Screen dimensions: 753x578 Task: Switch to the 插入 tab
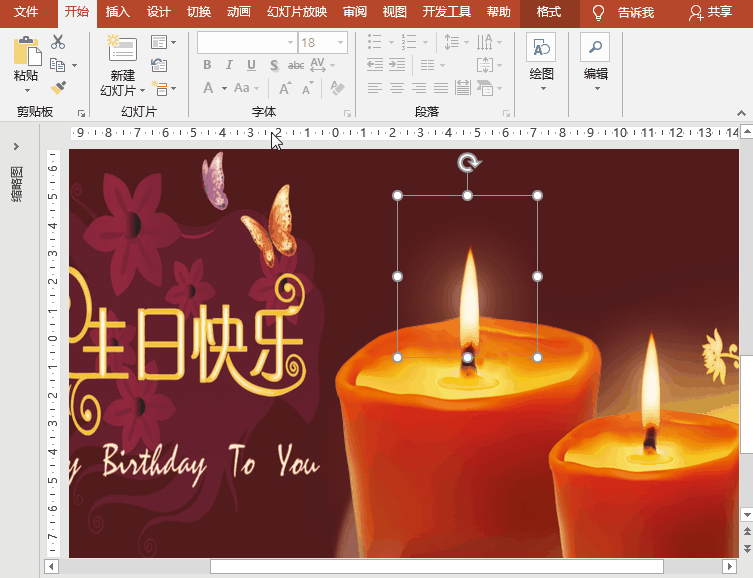pos(118,12)
